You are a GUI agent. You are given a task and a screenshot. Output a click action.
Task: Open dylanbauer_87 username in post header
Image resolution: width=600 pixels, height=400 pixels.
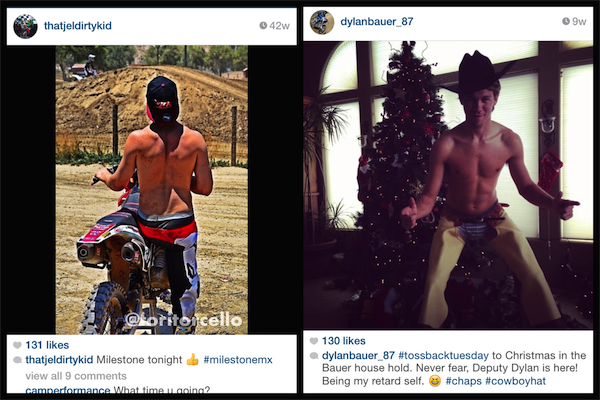377,21
